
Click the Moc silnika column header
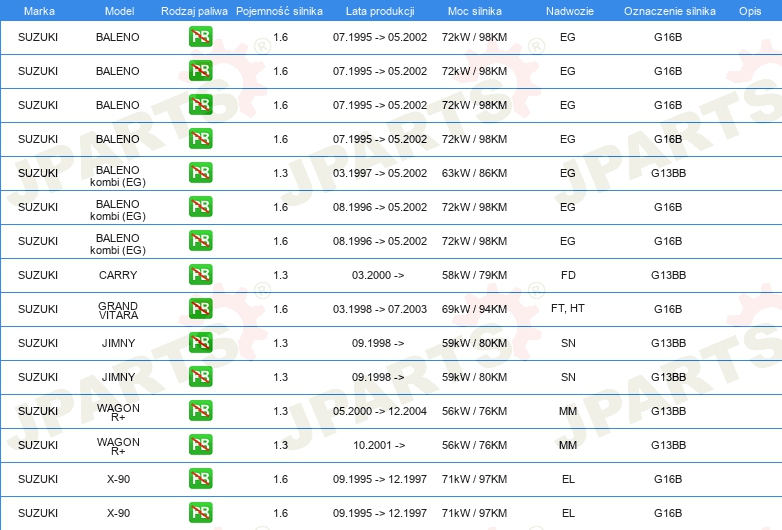tap(474, 11)
